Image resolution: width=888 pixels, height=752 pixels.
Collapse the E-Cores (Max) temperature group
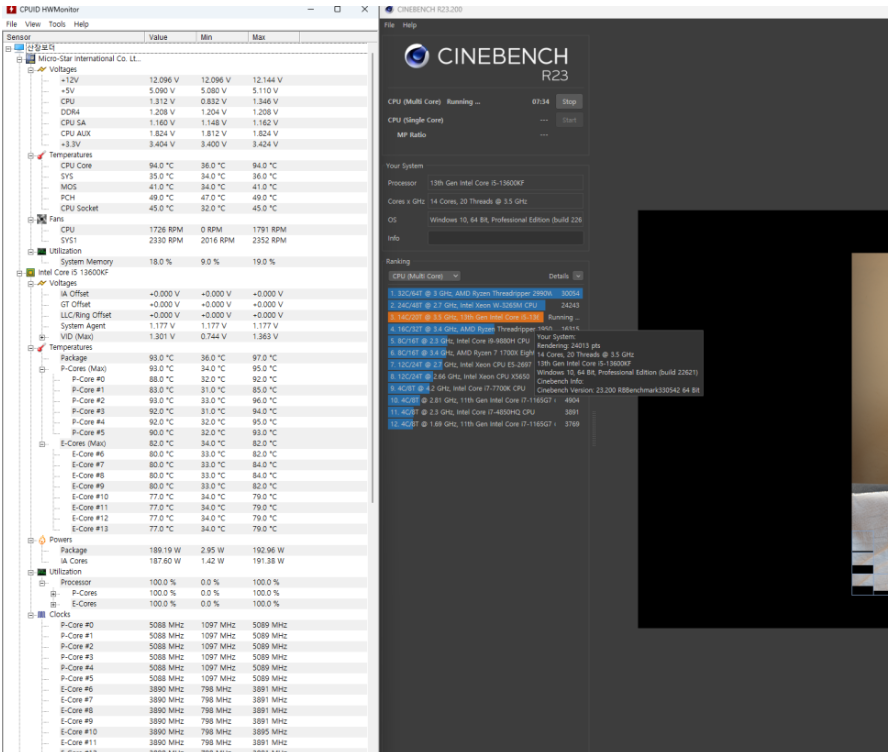tap(42, 443)
